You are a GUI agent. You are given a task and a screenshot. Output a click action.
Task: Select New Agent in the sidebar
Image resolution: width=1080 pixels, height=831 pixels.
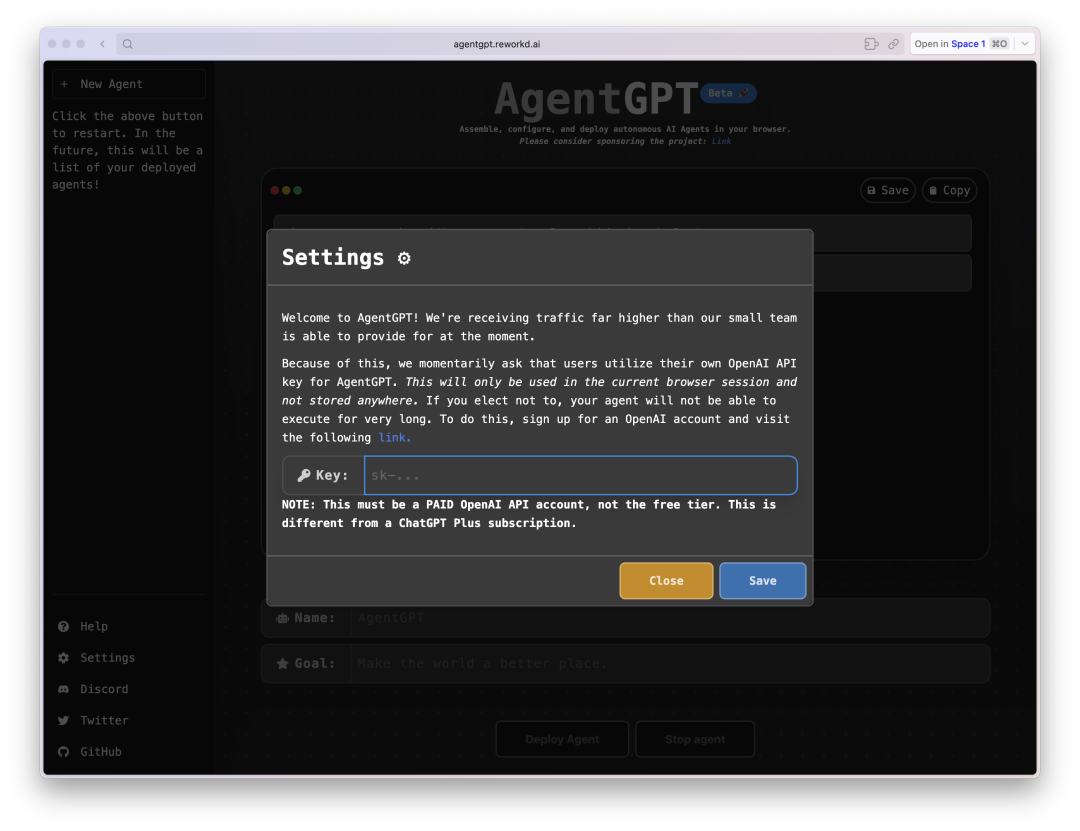coord(111,85)
